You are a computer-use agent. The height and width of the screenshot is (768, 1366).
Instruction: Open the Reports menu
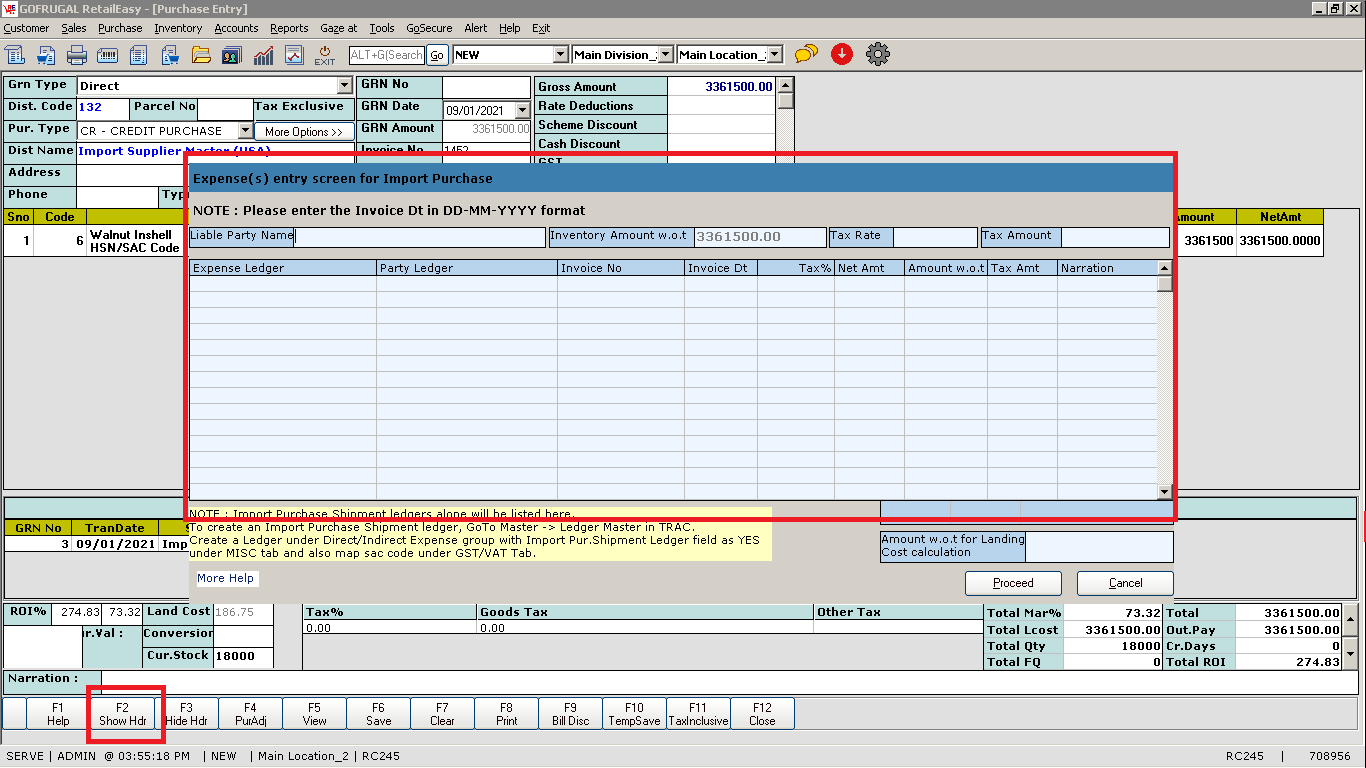pos(289,28)
